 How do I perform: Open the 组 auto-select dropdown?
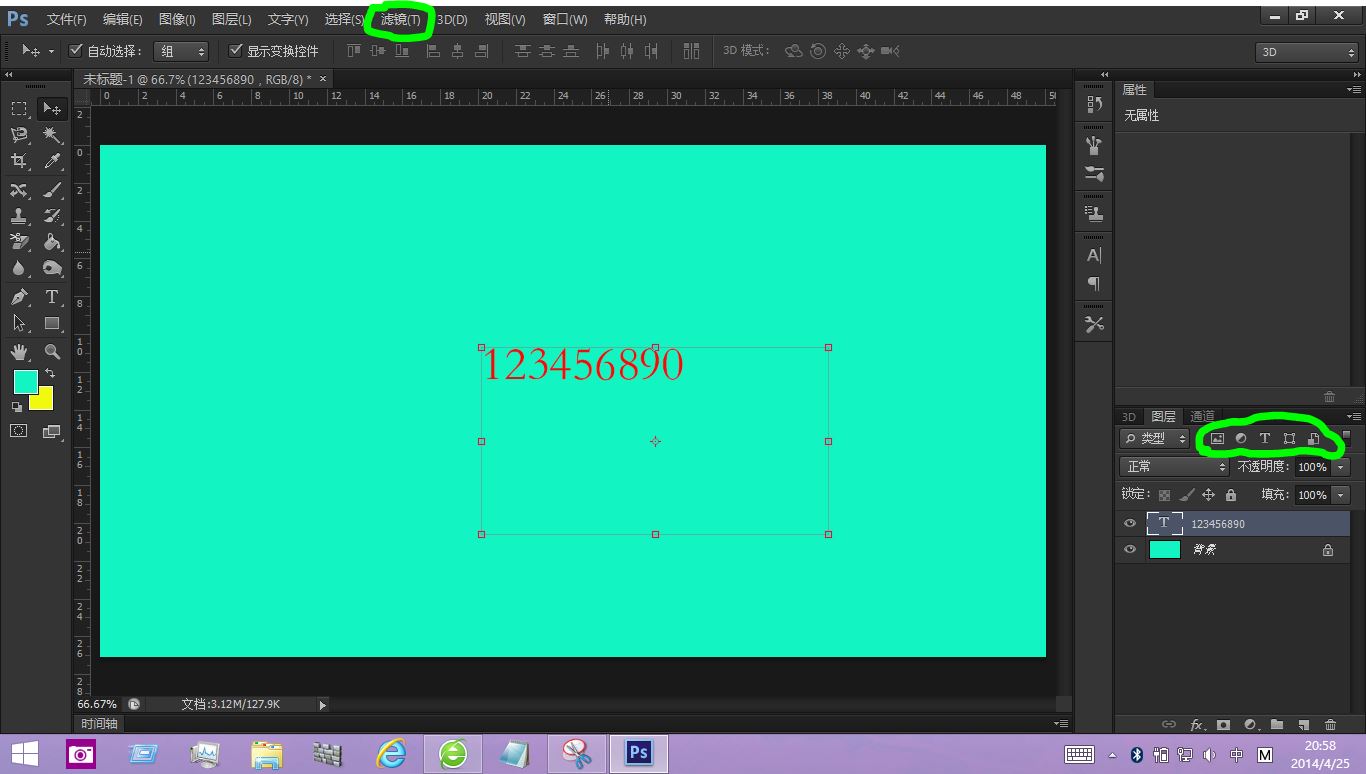pyautogui.click(x=181, y=51)
